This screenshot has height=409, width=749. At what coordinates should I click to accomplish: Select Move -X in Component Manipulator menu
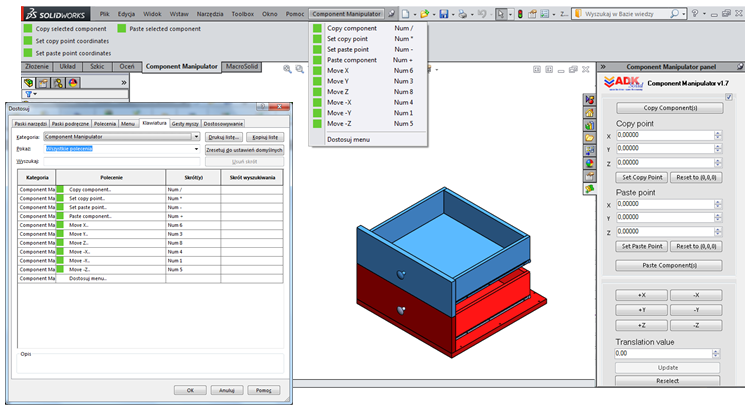pyautogui.click(x=368, y=102)
